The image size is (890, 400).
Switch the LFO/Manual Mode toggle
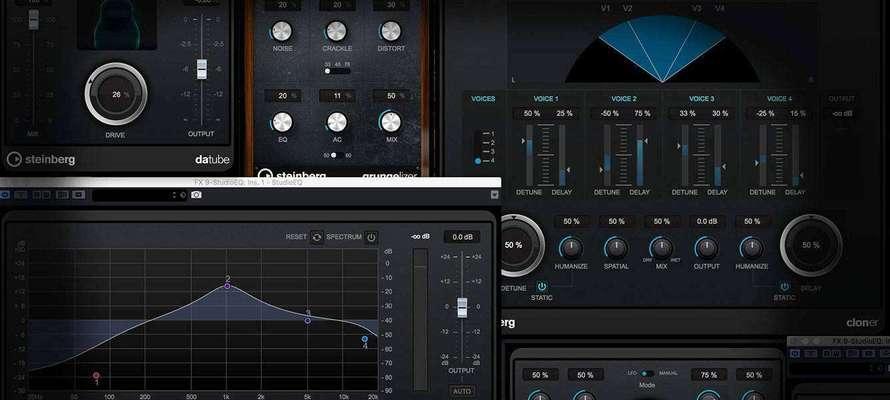(646, 373)
